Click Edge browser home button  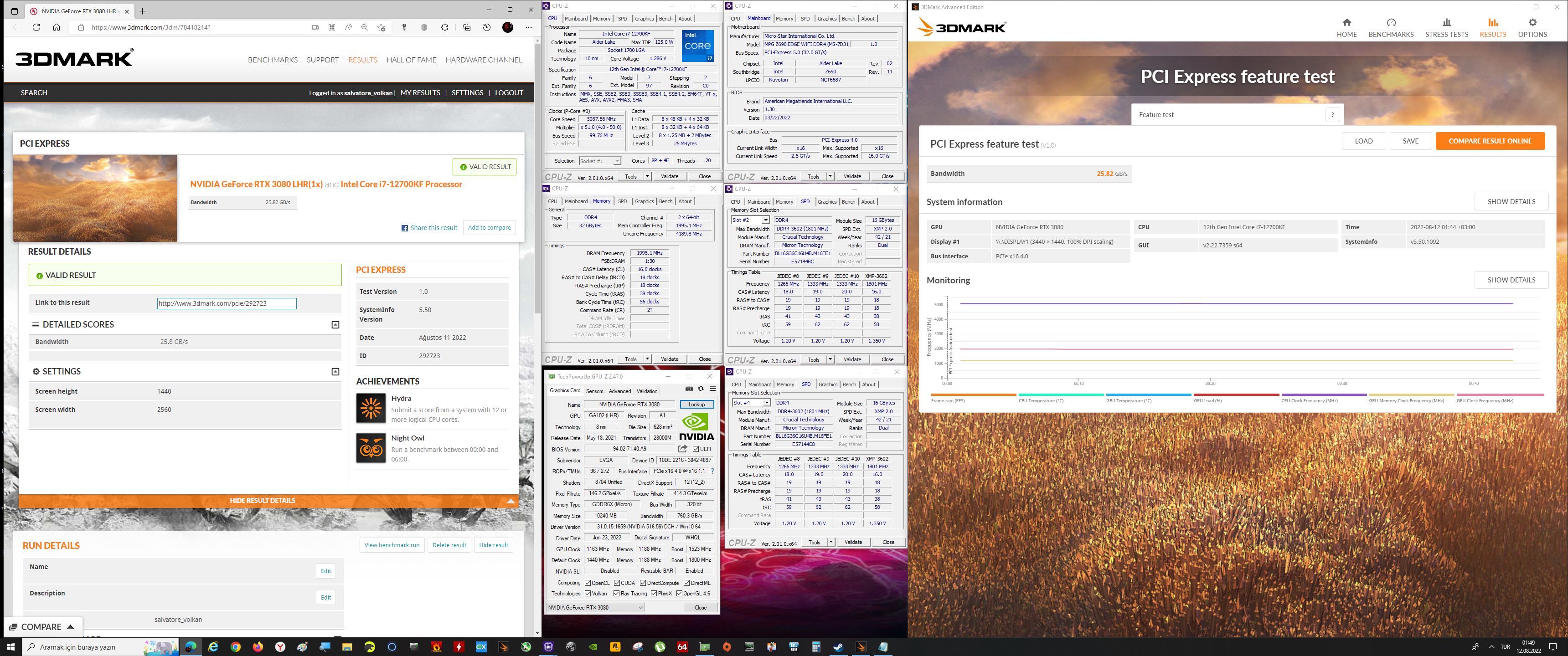click(x=57, y=27)
